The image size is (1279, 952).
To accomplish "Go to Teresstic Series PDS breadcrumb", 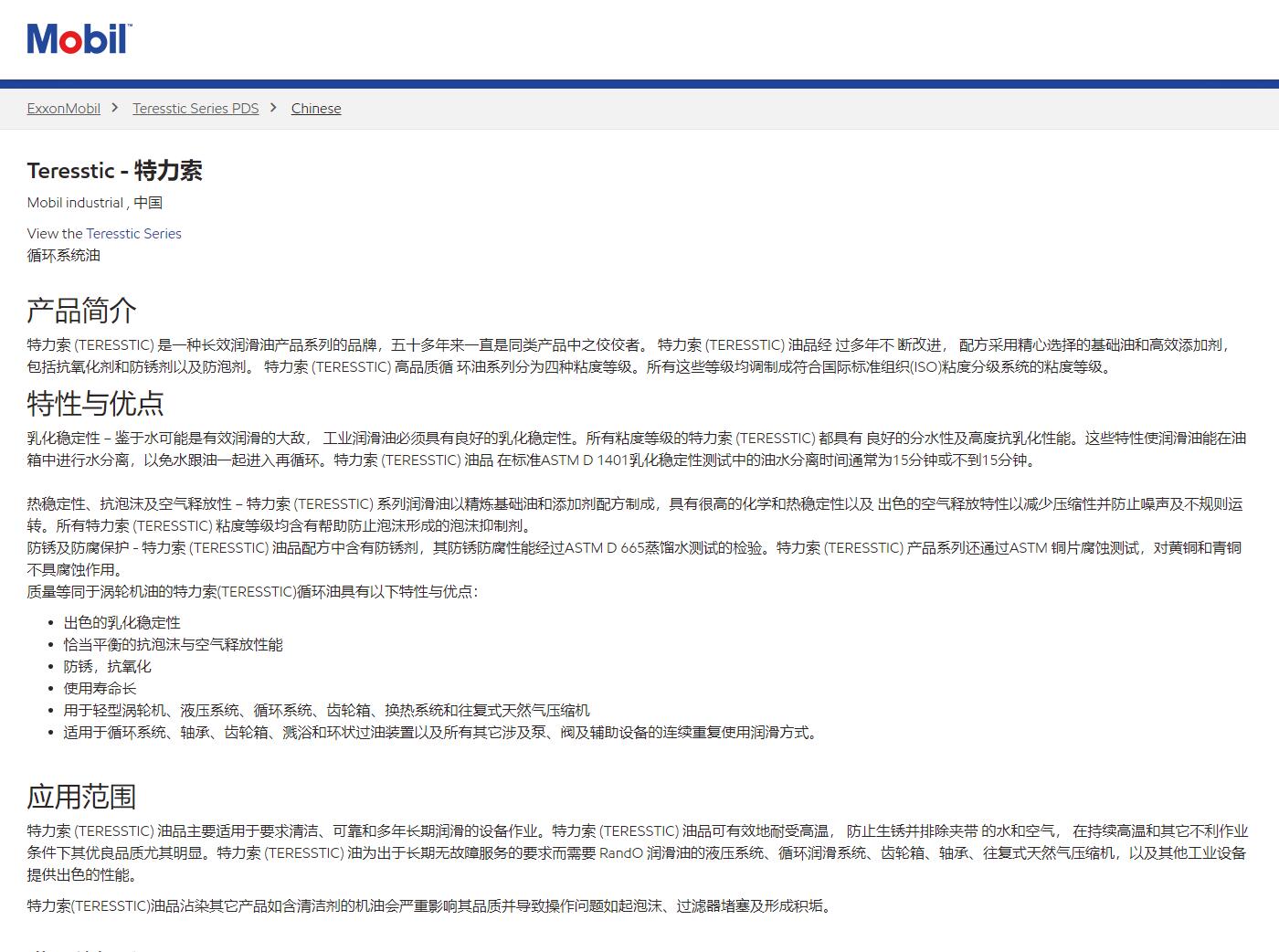I will pyautogui.click(x=196, y=108).
